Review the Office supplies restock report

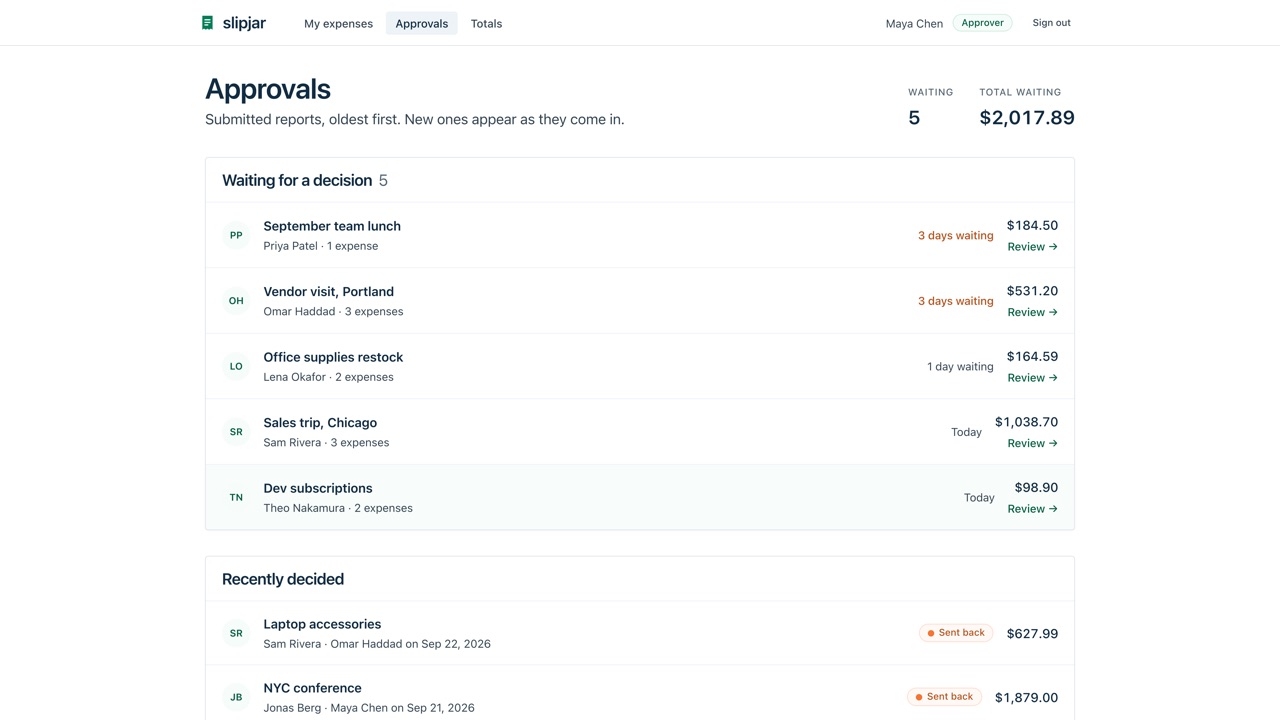point(1032,378)
